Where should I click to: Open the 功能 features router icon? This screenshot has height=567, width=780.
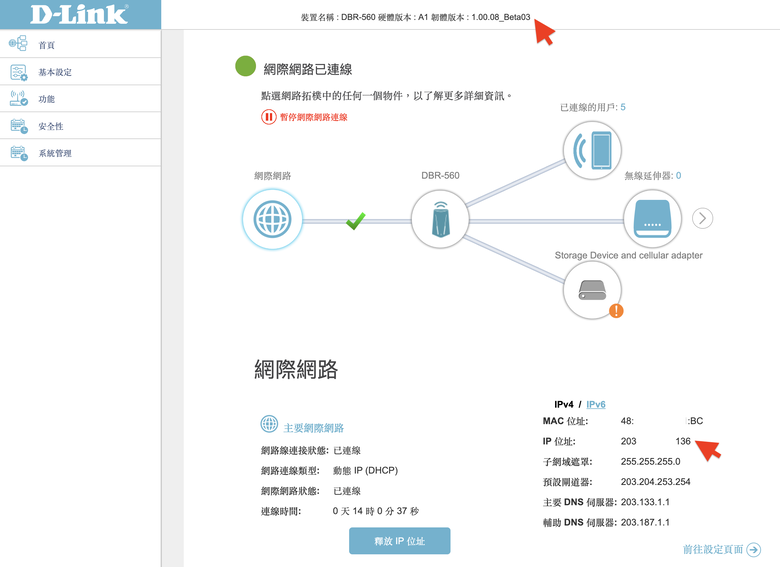(18, 98)
